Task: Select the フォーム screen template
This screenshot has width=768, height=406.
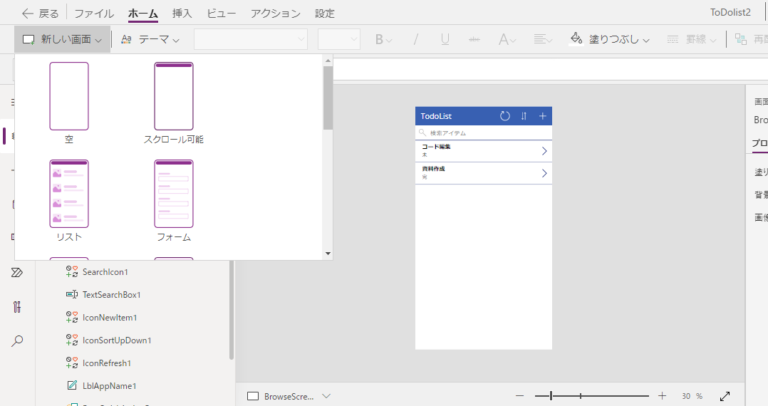Action: point(173,200)
